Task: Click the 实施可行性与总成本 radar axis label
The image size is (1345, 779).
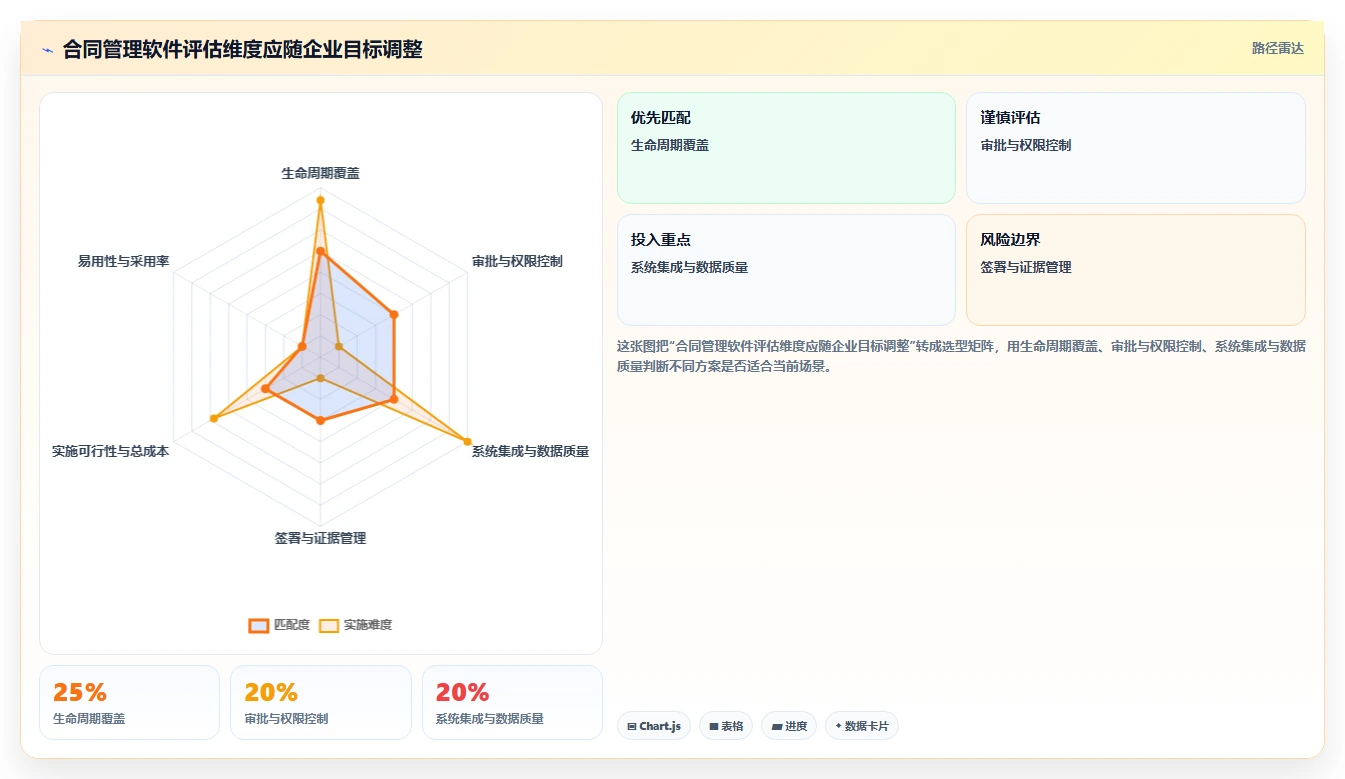Action: (110, 451)
